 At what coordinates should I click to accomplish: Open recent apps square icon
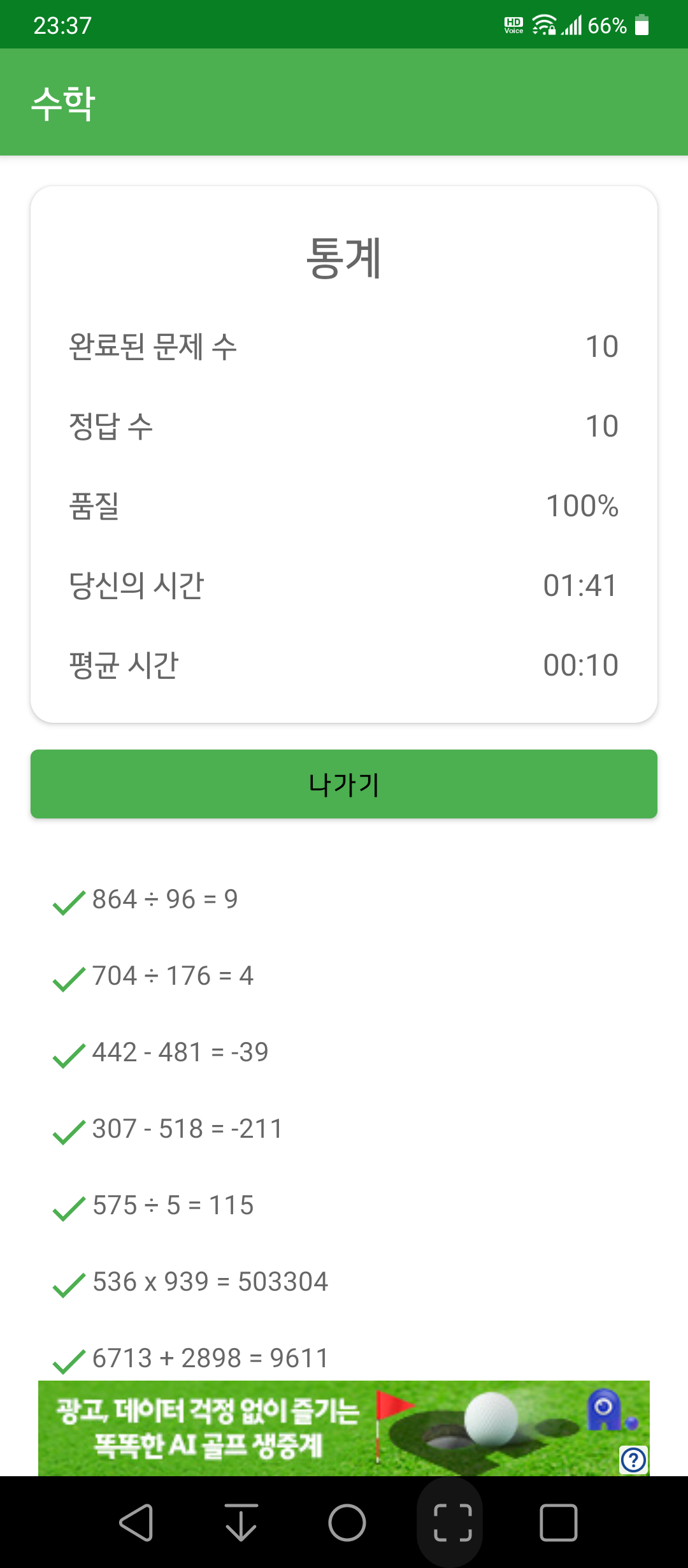point(559,1523)
